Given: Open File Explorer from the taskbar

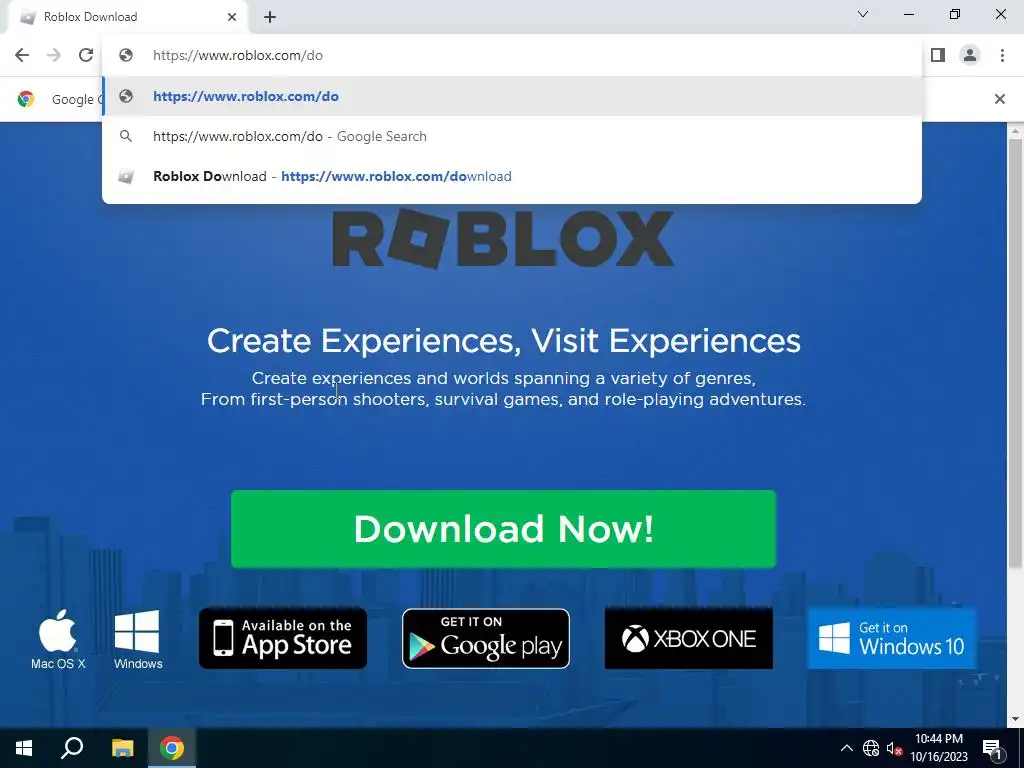Looking at the screenshot, I should tap(122, 748).
